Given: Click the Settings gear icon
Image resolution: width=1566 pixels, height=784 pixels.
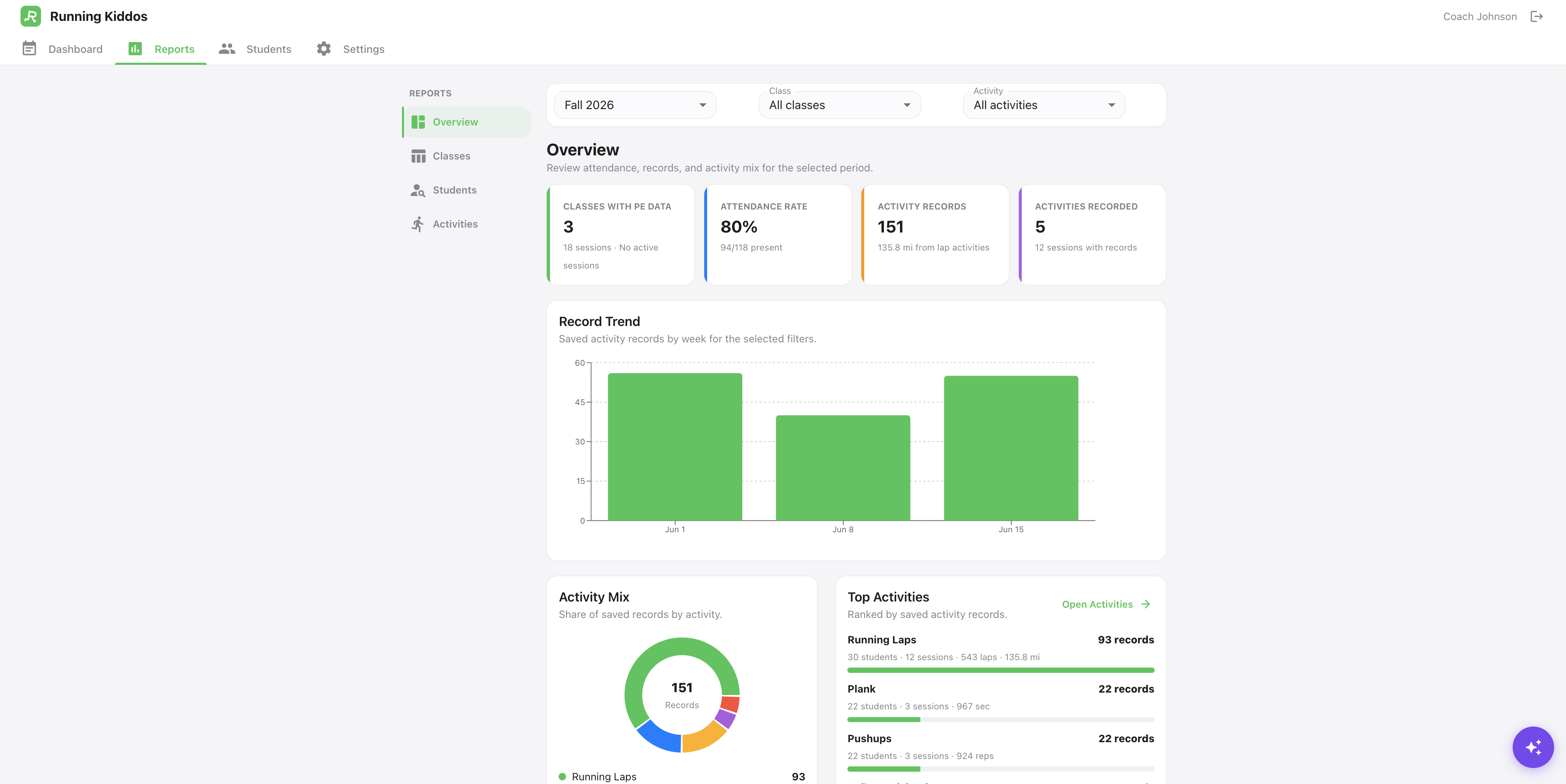Looking at the screenshot, I should pos(323,49).
